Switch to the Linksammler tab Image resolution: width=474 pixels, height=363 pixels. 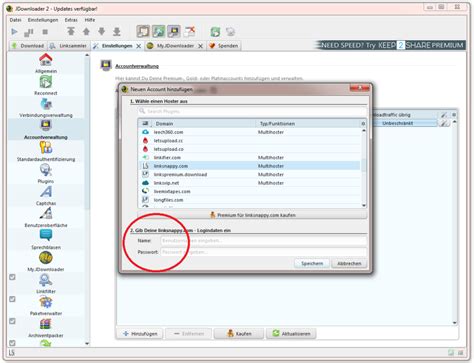68,46
